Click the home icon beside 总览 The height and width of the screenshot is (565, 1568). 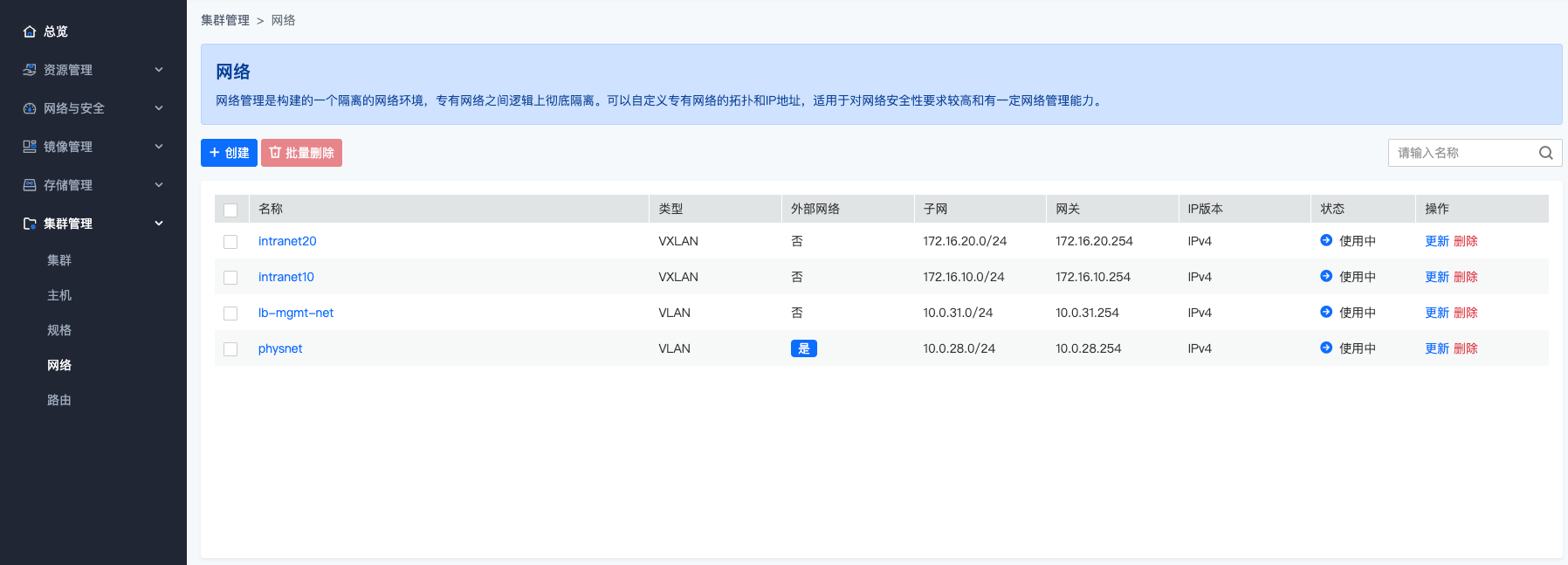click(x=30, y=31)
